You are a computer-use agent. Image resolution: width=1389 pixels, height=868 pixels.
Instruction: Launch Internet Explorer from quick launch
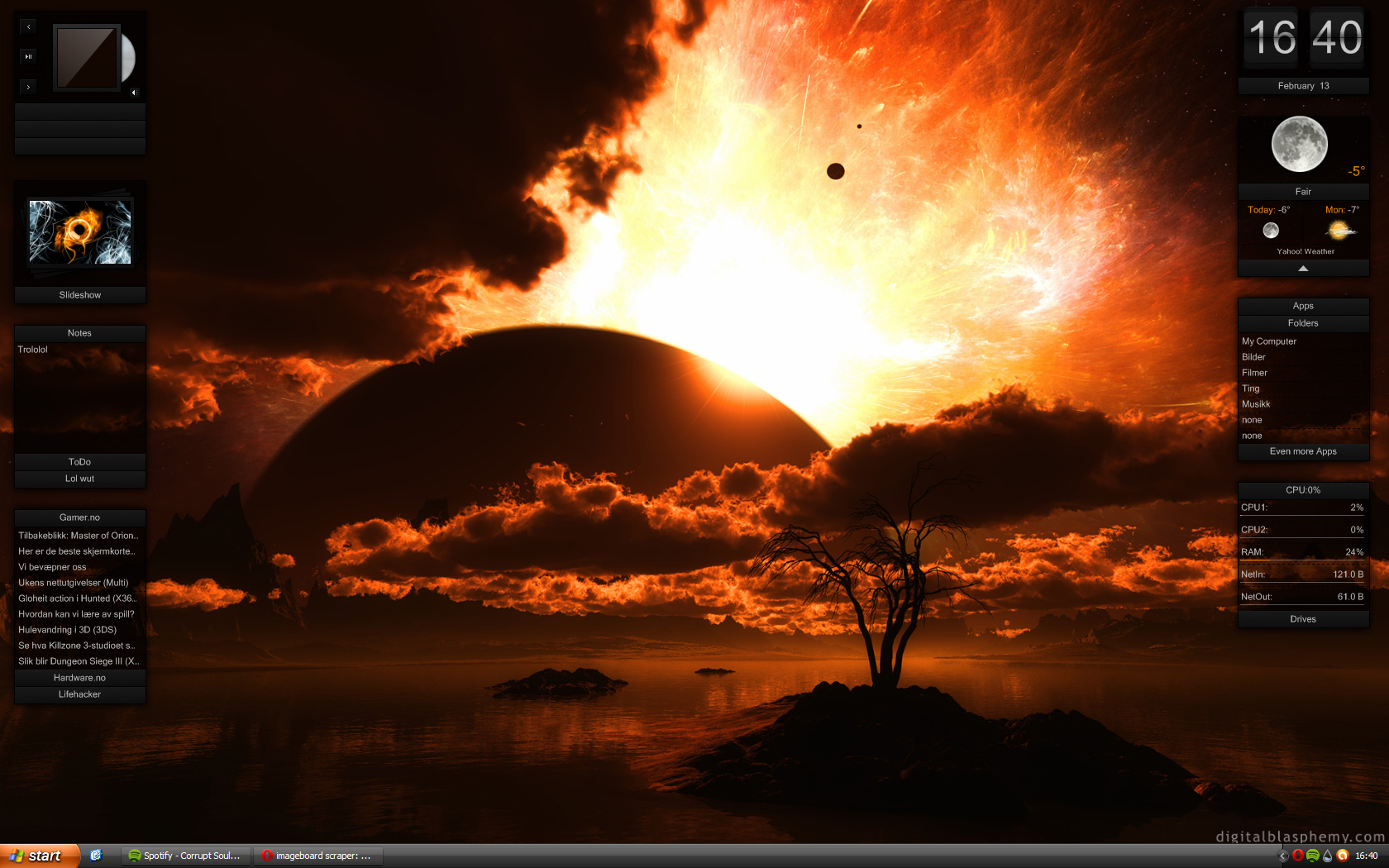96,856
